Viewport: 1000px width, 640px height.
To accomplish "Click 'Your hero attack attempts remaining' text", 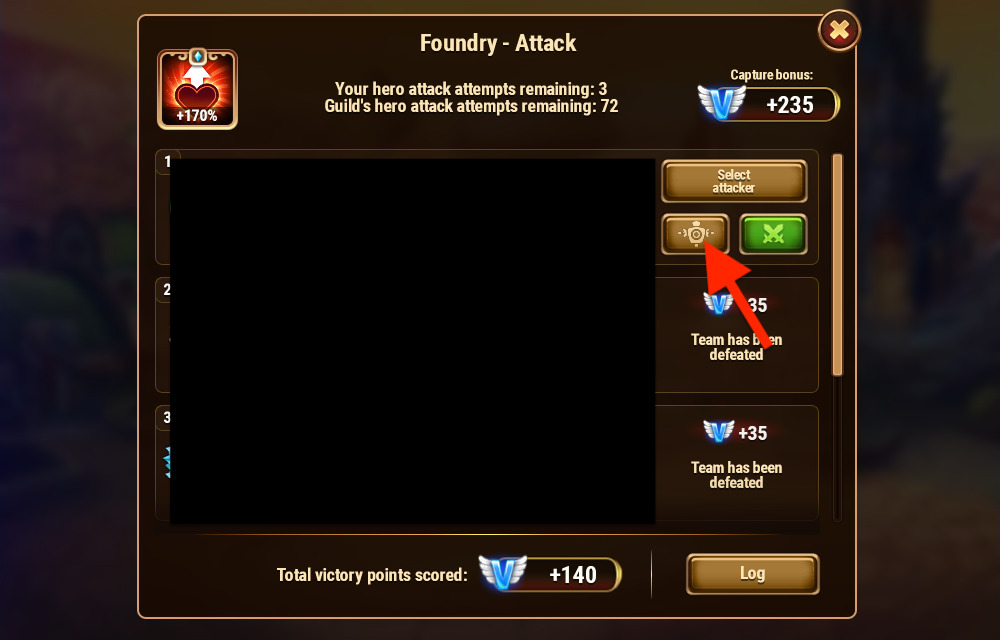I will pos(464,89).
